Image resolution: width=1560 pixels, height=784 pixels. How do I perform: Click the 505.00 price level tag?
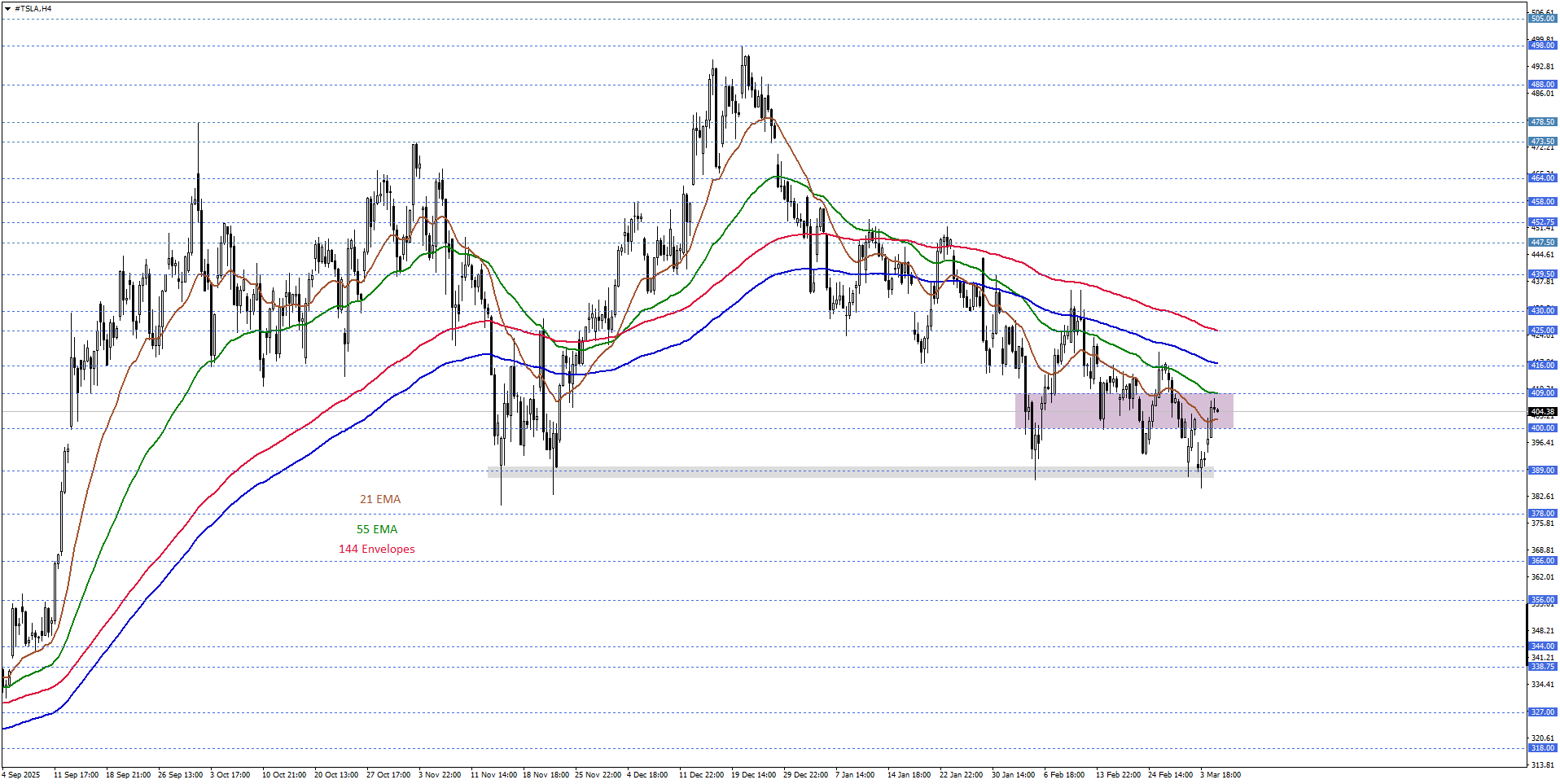[1542, 19]
